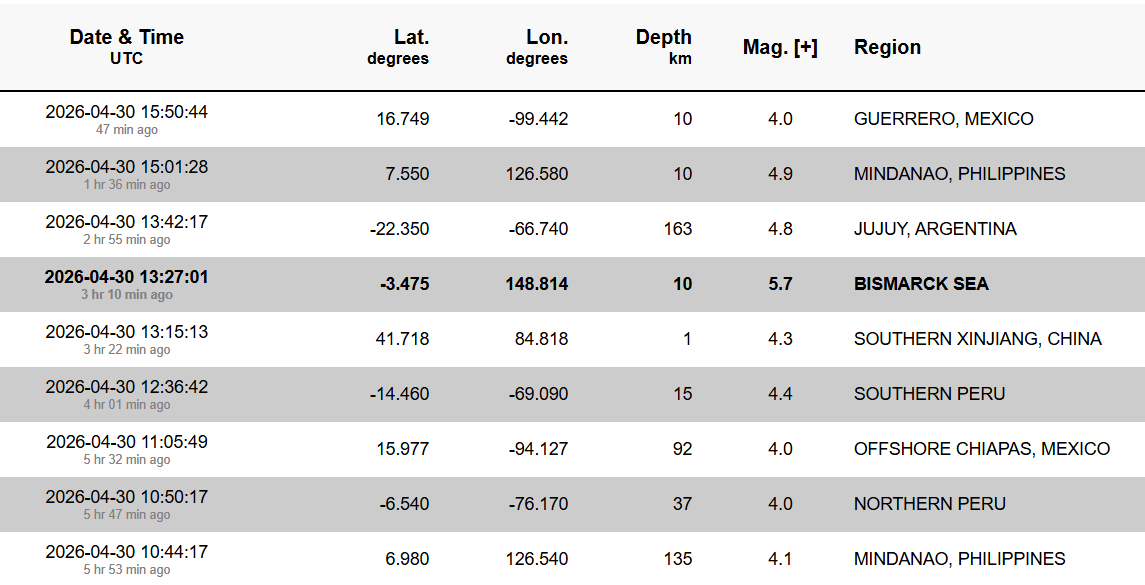Image resolution: width=1145 pixels, height=585 pixels.
Task: Open the NORTHERN PERU earthquake entry
Action: (x=929, y=504)
